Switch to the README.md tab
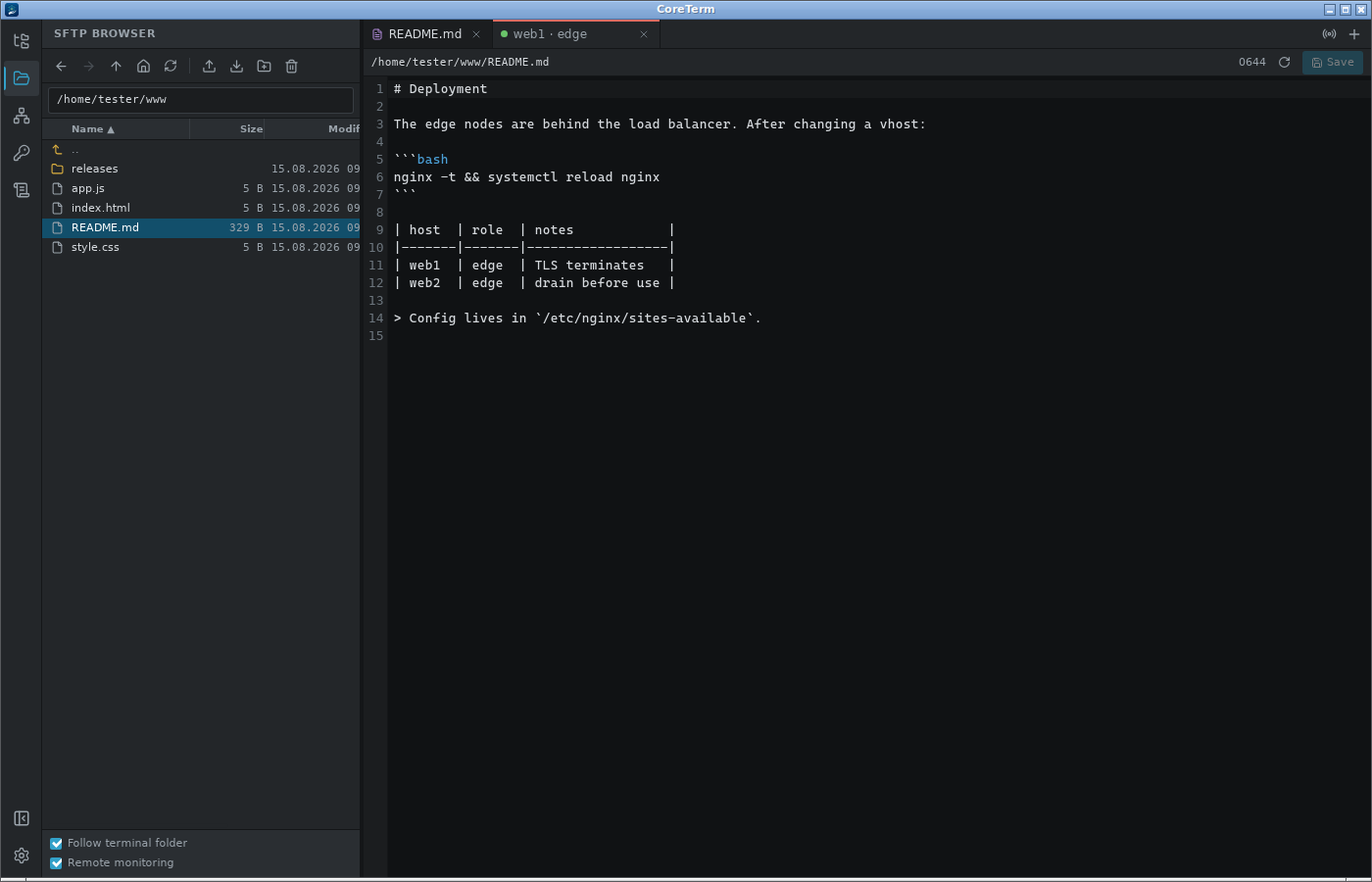This screenshot has width=1372, height=882. pyautogui.click(x=425, y=34)
